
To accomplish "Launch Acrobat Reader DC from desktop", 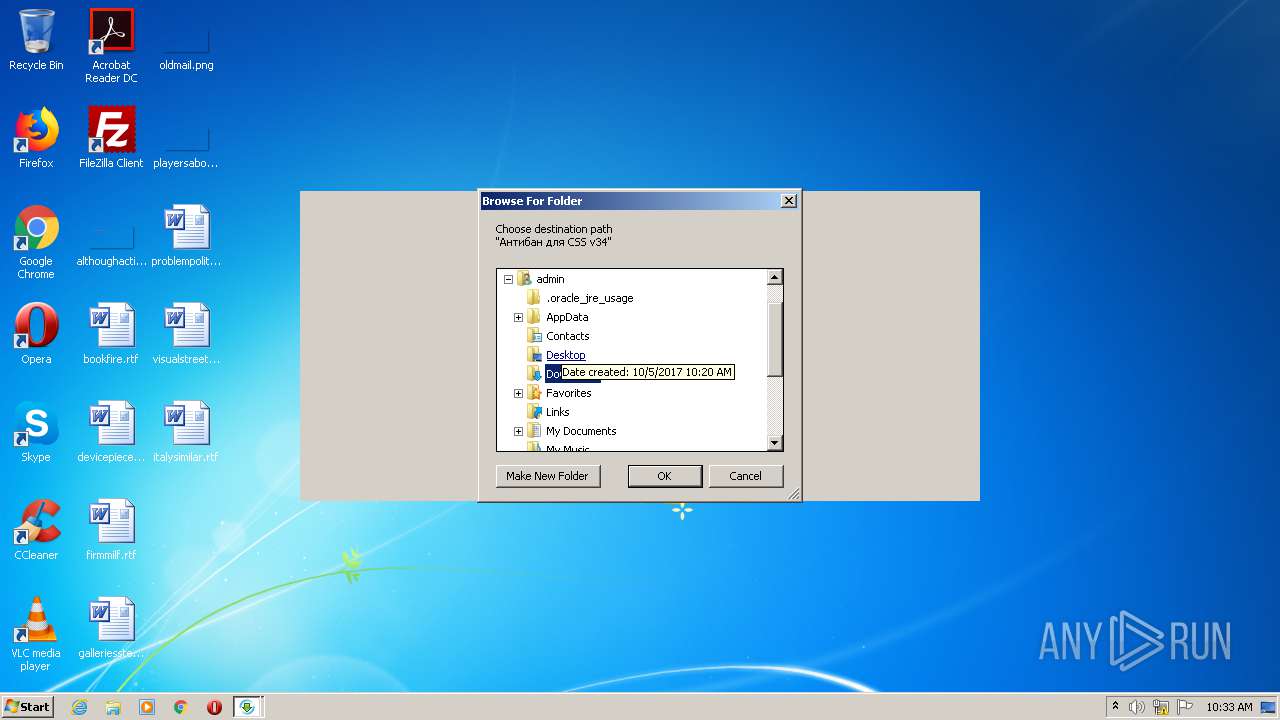I will tap(111, 46).
